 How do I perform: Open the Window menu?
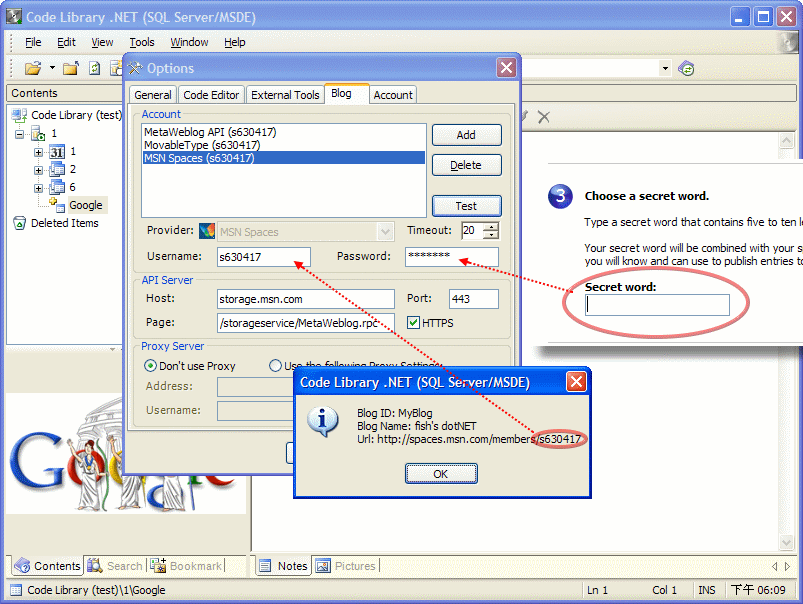pos(189,42)
